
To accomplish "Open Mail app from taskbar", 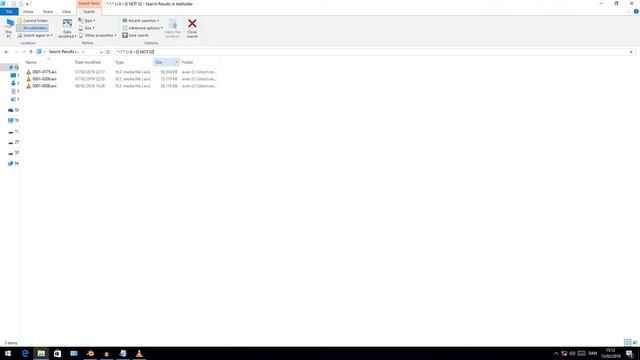I will click(74, 353).
